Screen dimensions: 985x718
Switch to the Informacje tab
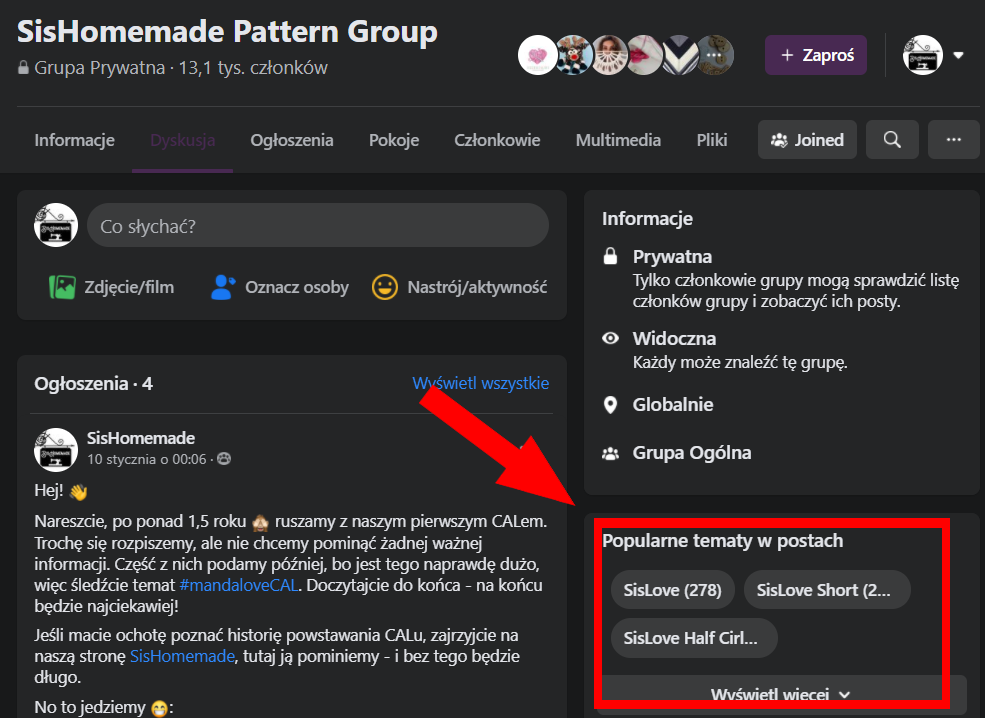click(74, 140)
